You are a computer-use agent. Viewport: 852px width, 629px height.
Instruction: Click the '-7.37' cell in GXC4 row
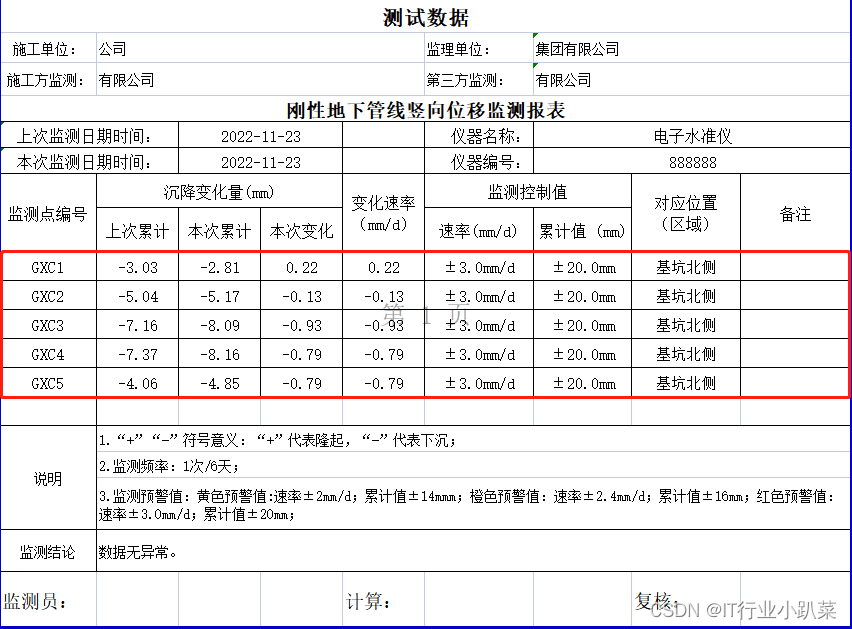click(137, 354)
